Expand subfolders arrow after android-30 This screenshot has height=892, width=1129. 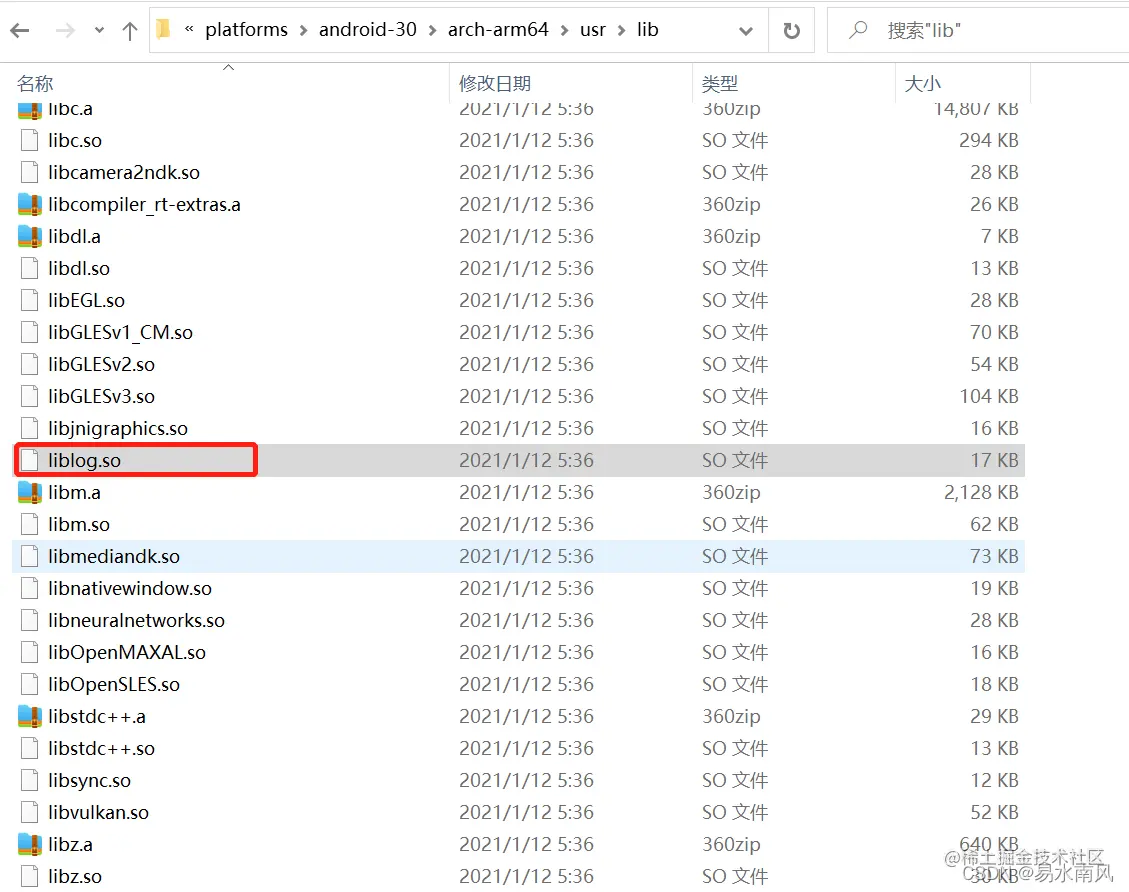point(432,30)
